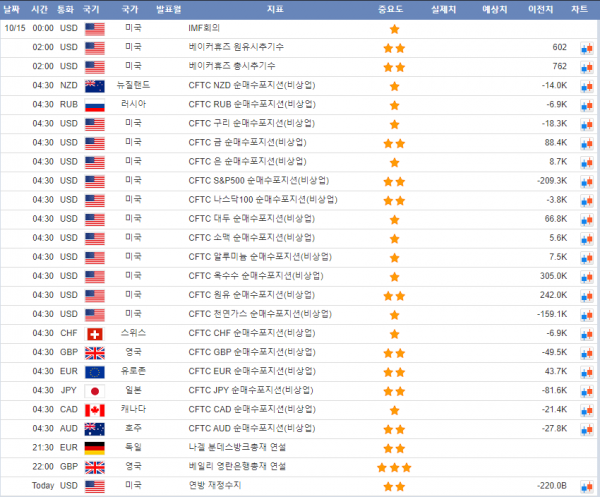Open chart icon for CFTC 금 순매수포지션 row

[x=585, y=143]
